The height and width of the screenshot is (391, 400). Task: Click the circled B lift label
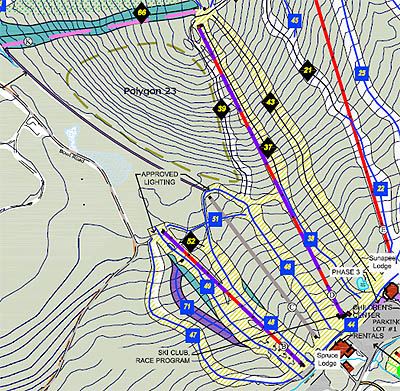pos(284,346)
